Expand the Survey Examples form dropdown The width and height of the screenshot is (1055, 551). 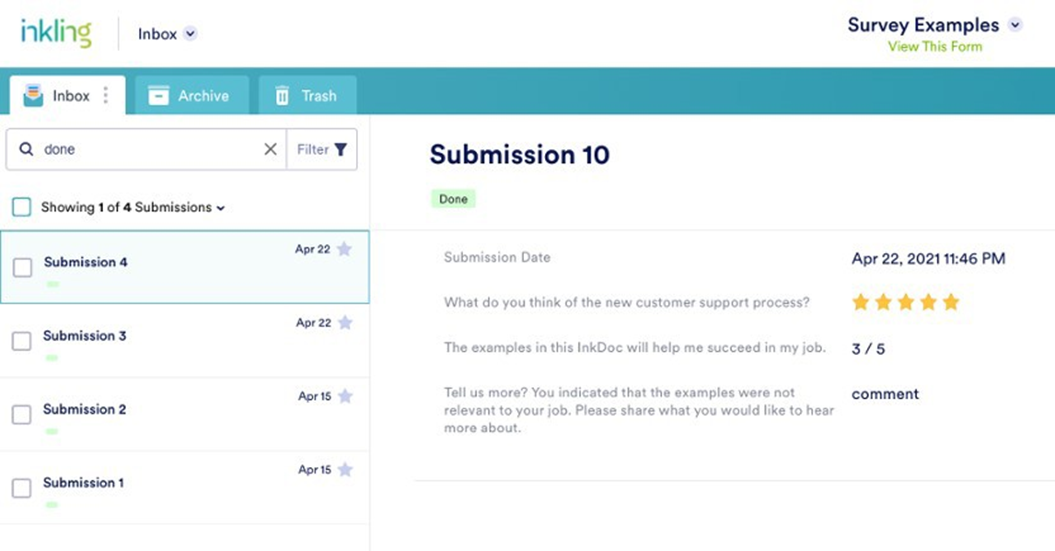pos(1015,25)
